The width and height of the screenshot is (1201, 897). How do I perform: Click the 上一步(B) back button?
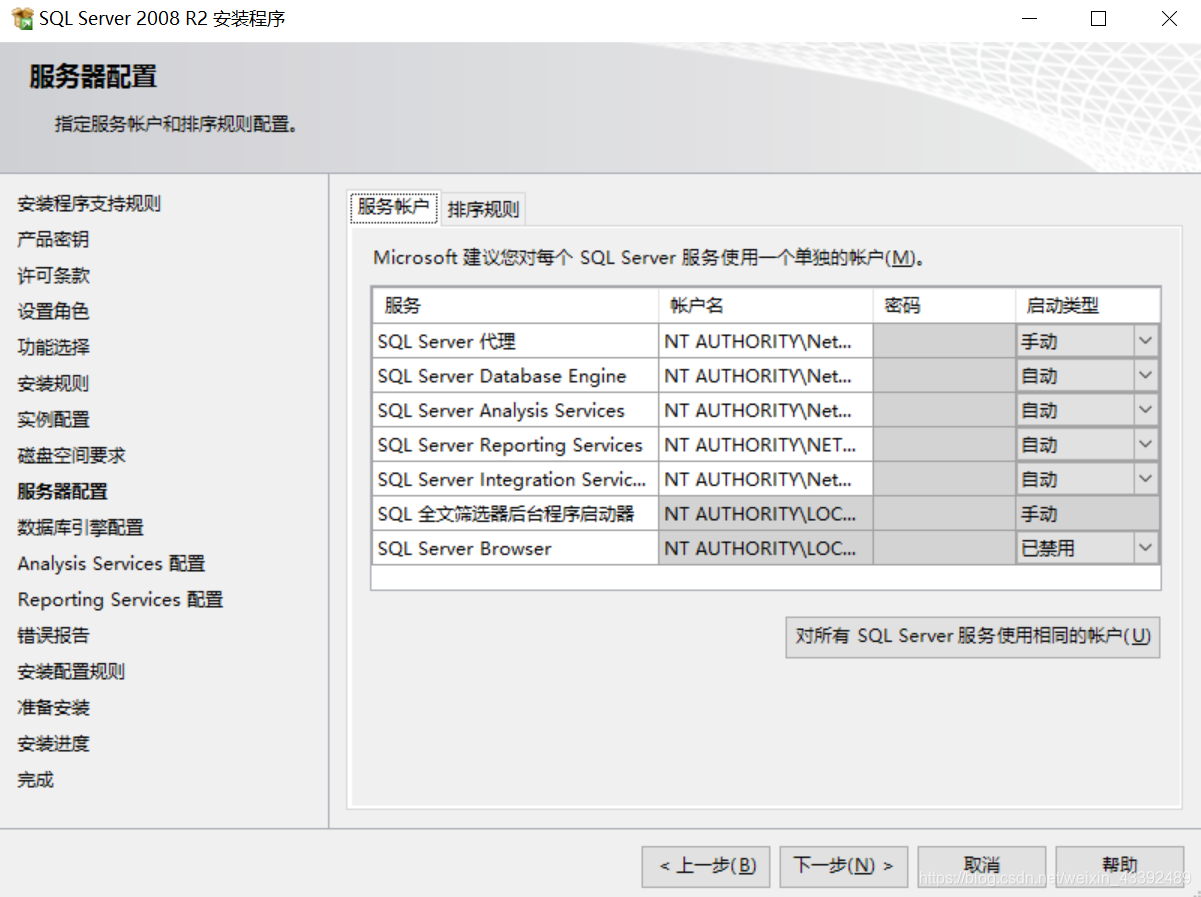coord(706,865)
